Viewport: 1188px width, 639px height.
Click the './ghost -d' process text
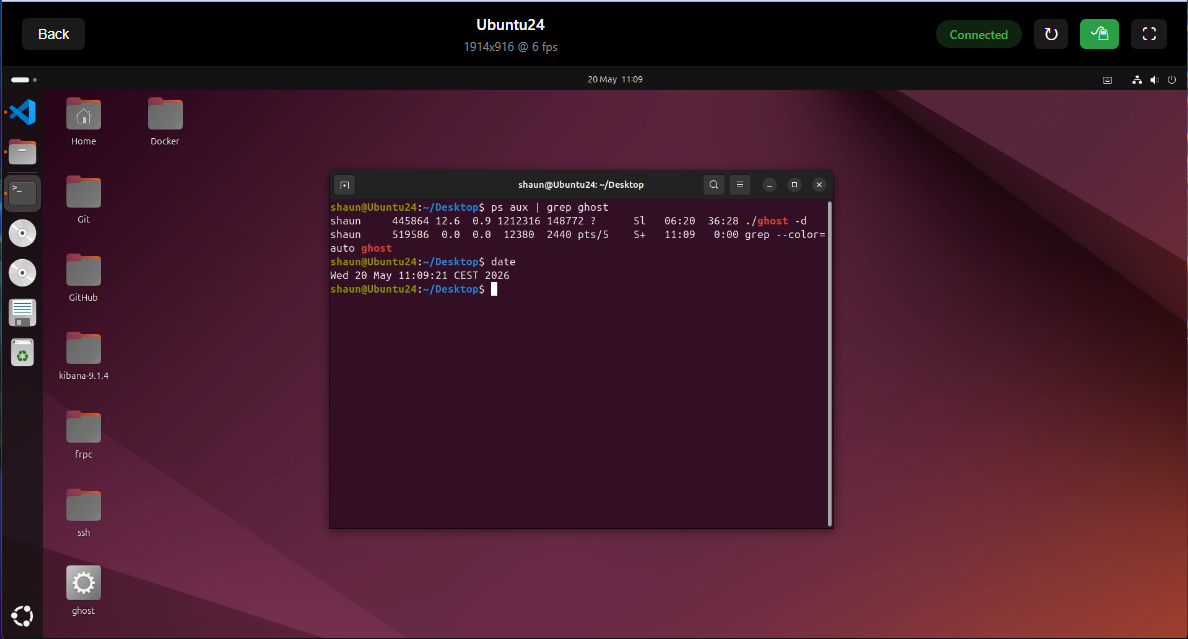click(776, 221)
